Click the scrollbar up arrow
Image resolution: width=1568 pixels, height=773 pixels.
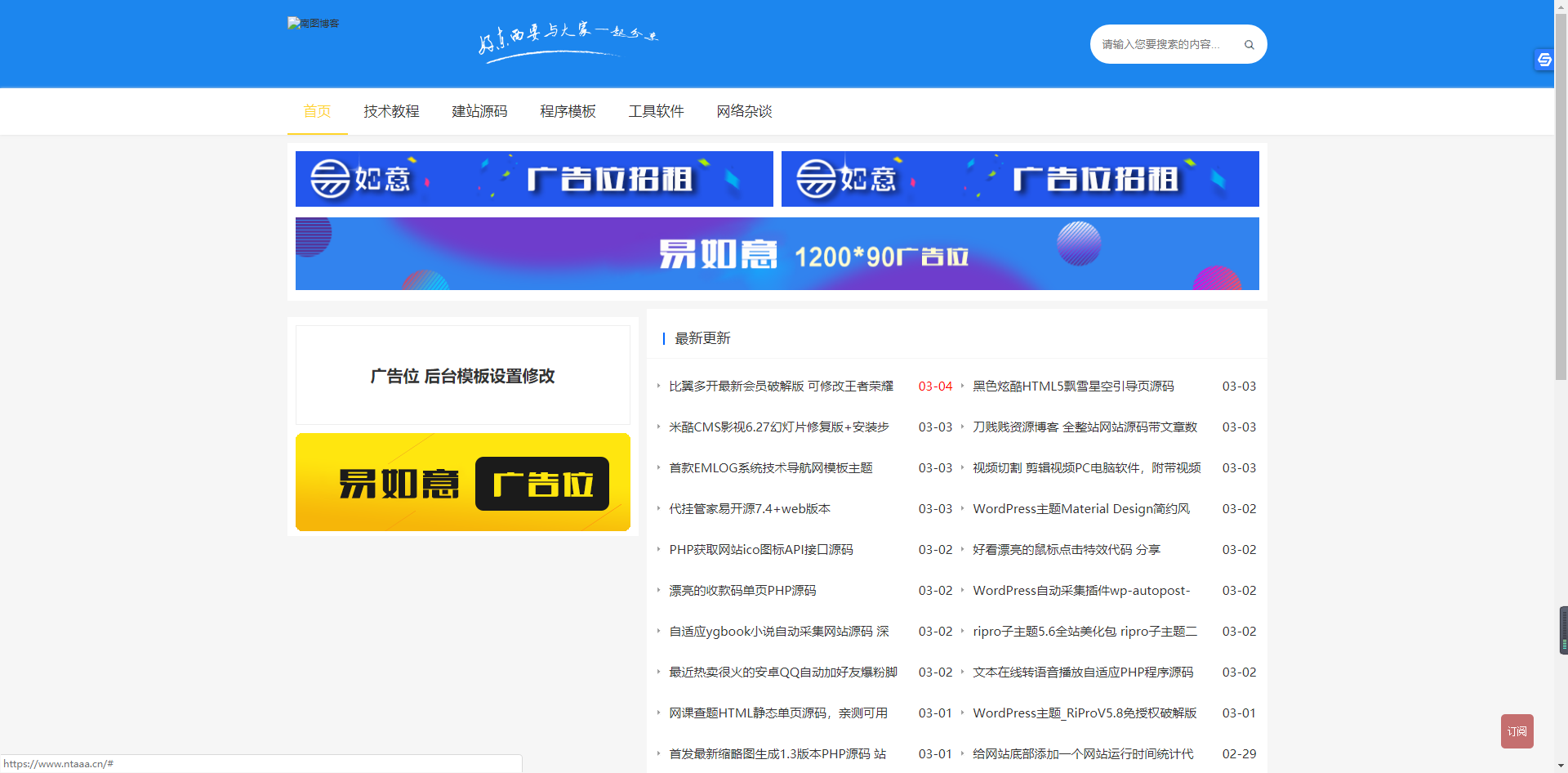click(1561, 7)
